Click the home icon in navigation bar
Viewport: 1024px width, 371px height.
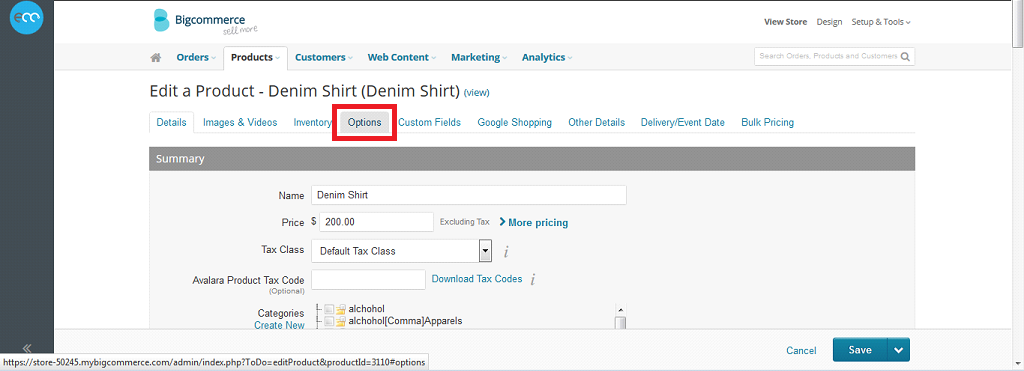pyautogui.click(x=155, y=57)
